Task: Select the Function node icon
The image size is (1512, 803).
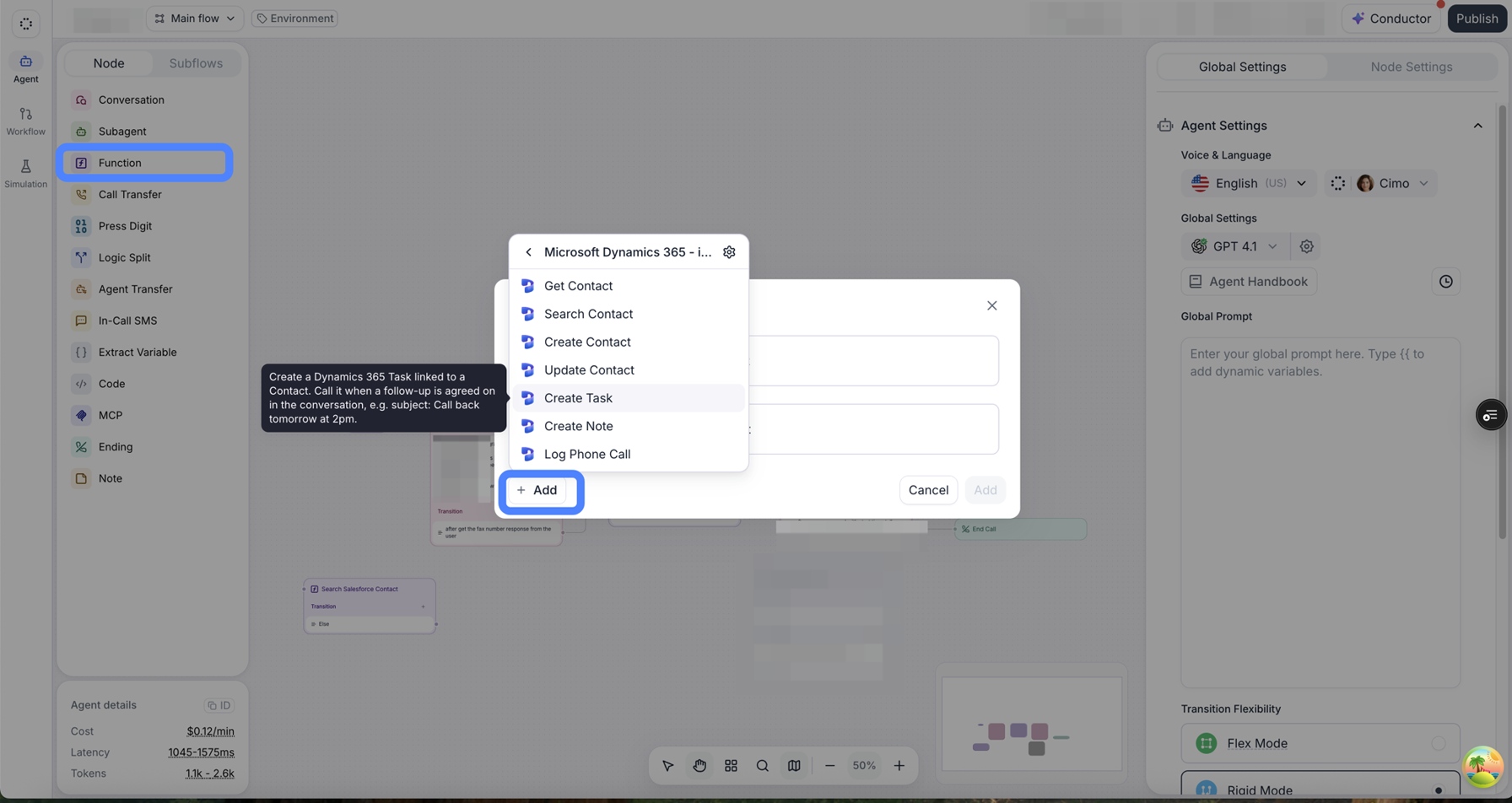Action: click(x=81, y=163)
